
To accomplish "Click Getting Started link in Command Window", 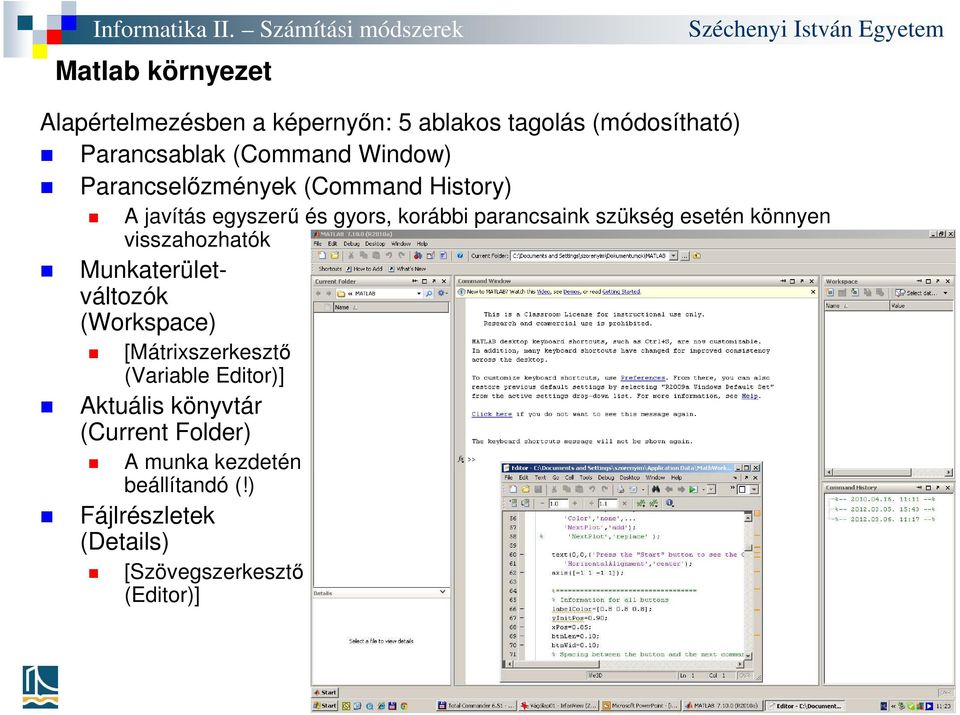I will point(621,291).
